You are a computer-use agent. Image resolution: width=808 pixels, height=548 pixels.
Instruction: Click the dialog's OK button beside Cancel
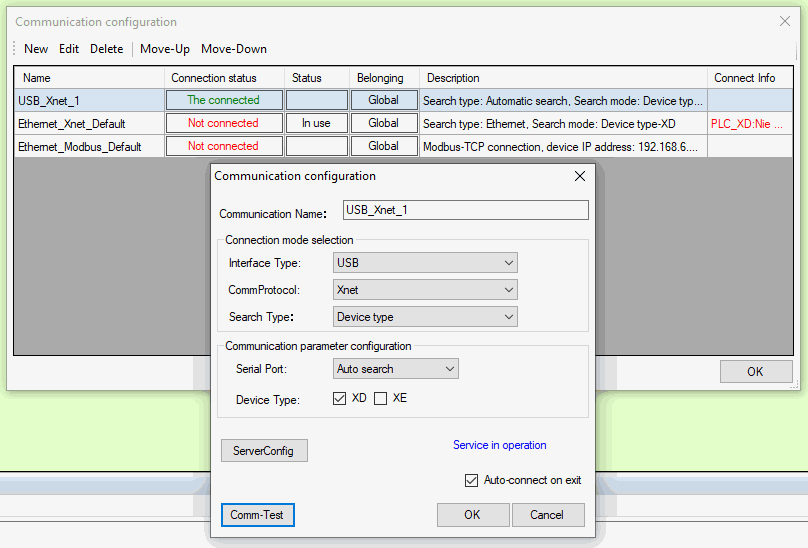click(473, 514)
